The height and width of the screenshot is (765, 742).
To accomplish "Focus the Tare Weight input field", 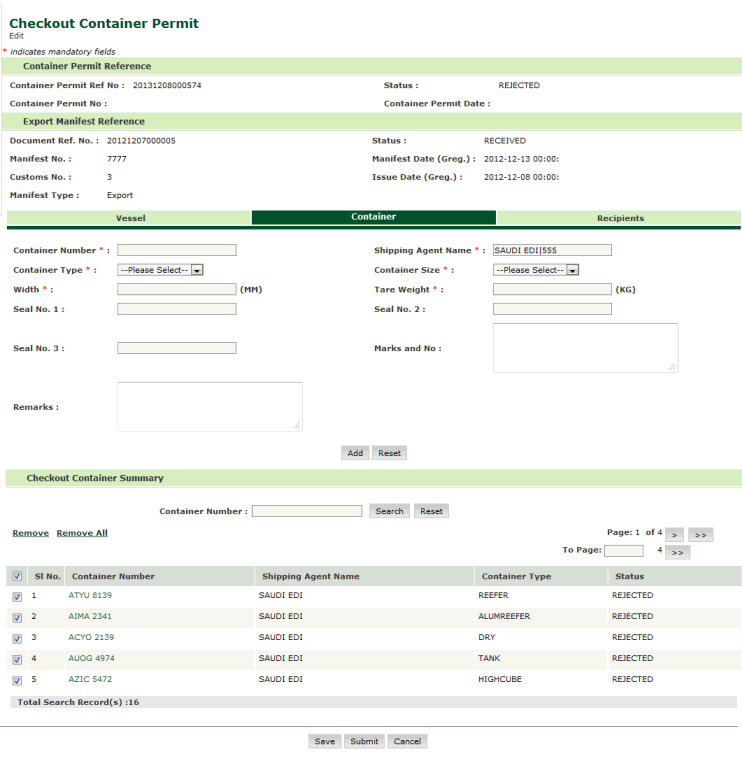I will click(552, 289).
